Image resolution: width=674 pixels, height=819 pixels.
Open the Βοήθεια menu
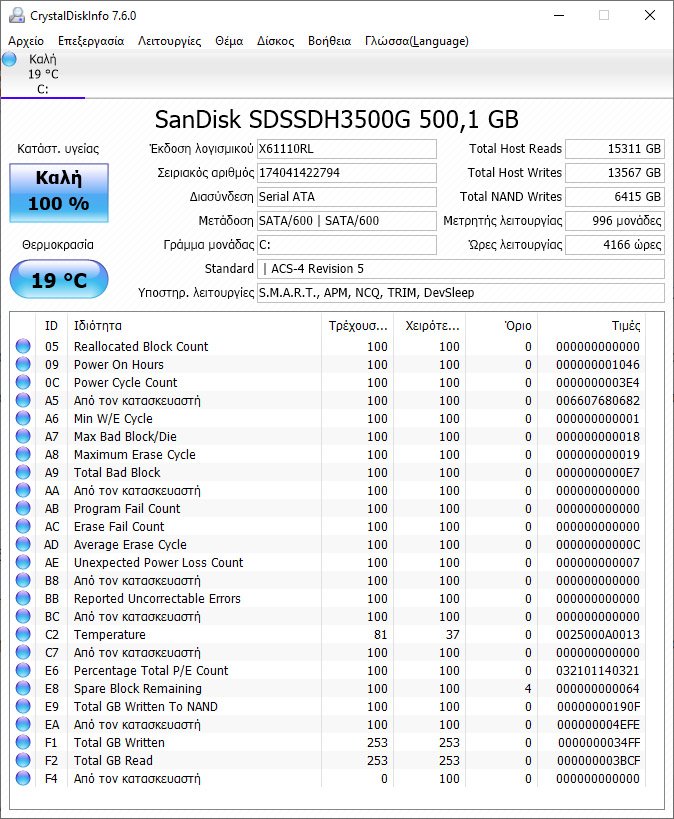click(329, 41)
